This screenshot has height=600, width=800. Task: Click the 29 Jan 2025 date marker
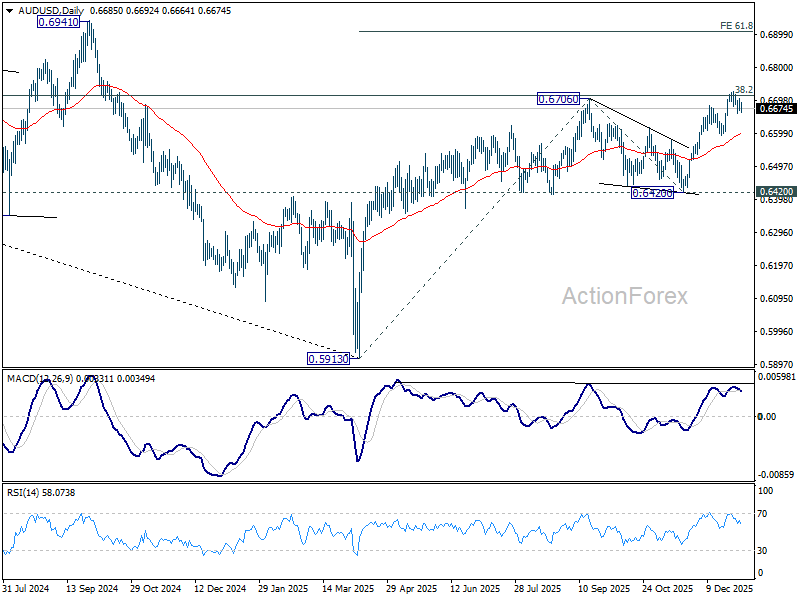pos(285,589)
